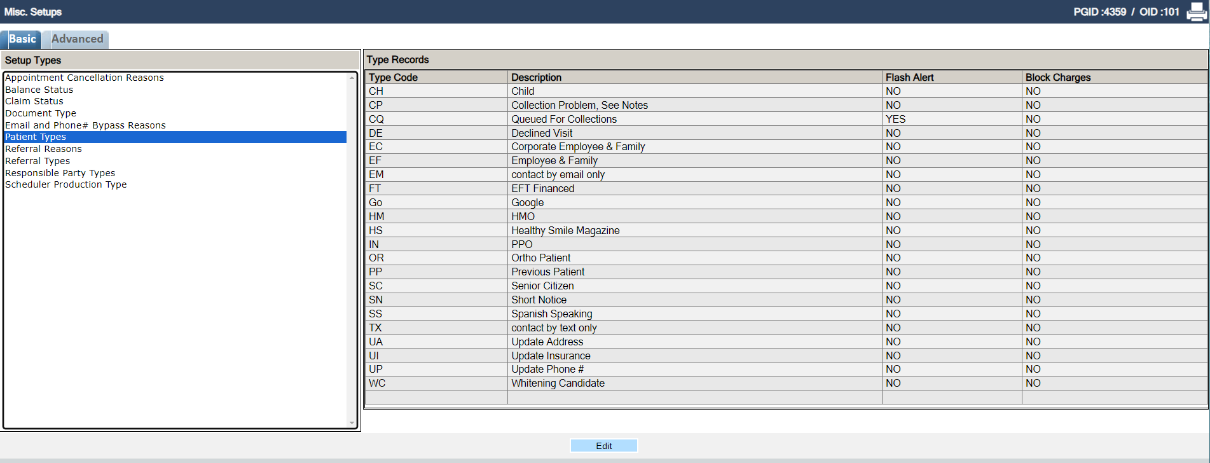Viewport: 1210px width, 463px height.
Task: Select Document Type list entry
Action: 40,113
